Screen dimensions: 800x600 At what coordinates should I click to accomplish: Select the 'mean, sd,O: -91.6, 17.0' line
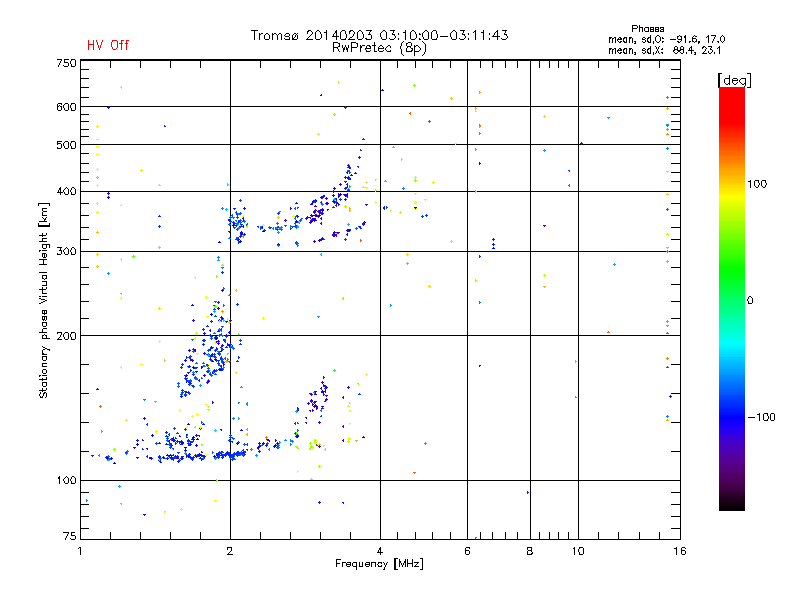coord(666,39)
